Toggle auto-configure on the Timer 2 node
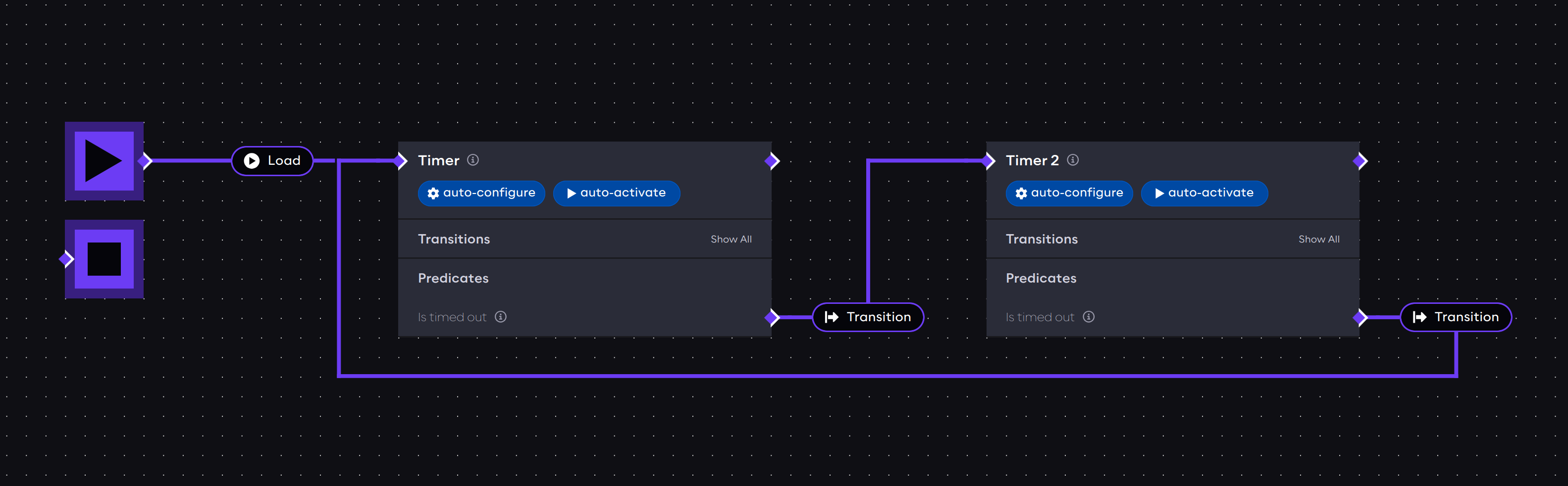 coord(1069,194)
